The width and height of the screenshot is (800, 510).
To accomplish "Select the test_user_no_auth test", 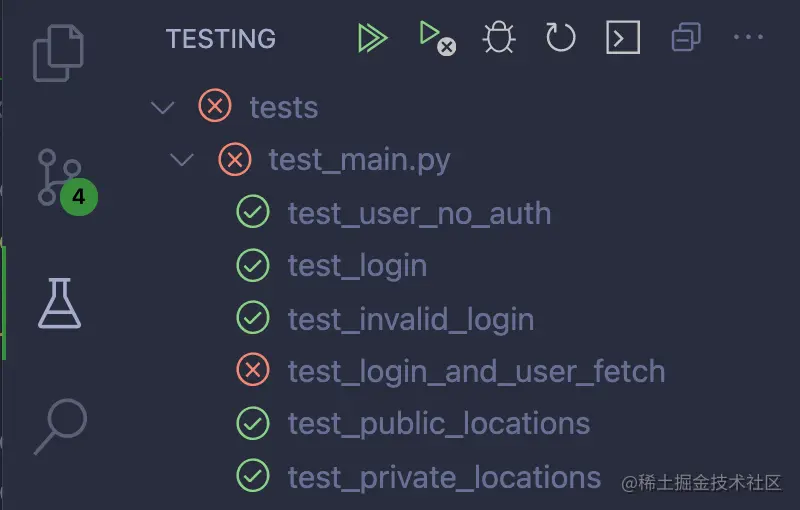I will pyautogui.click(x=419, y=213).
